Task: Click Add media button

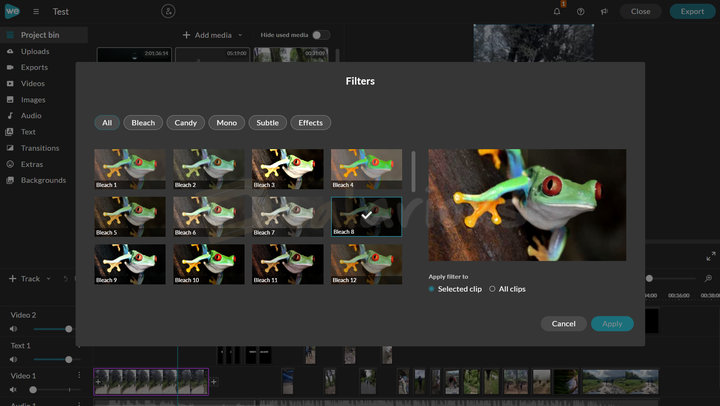Action: point(207,35)
